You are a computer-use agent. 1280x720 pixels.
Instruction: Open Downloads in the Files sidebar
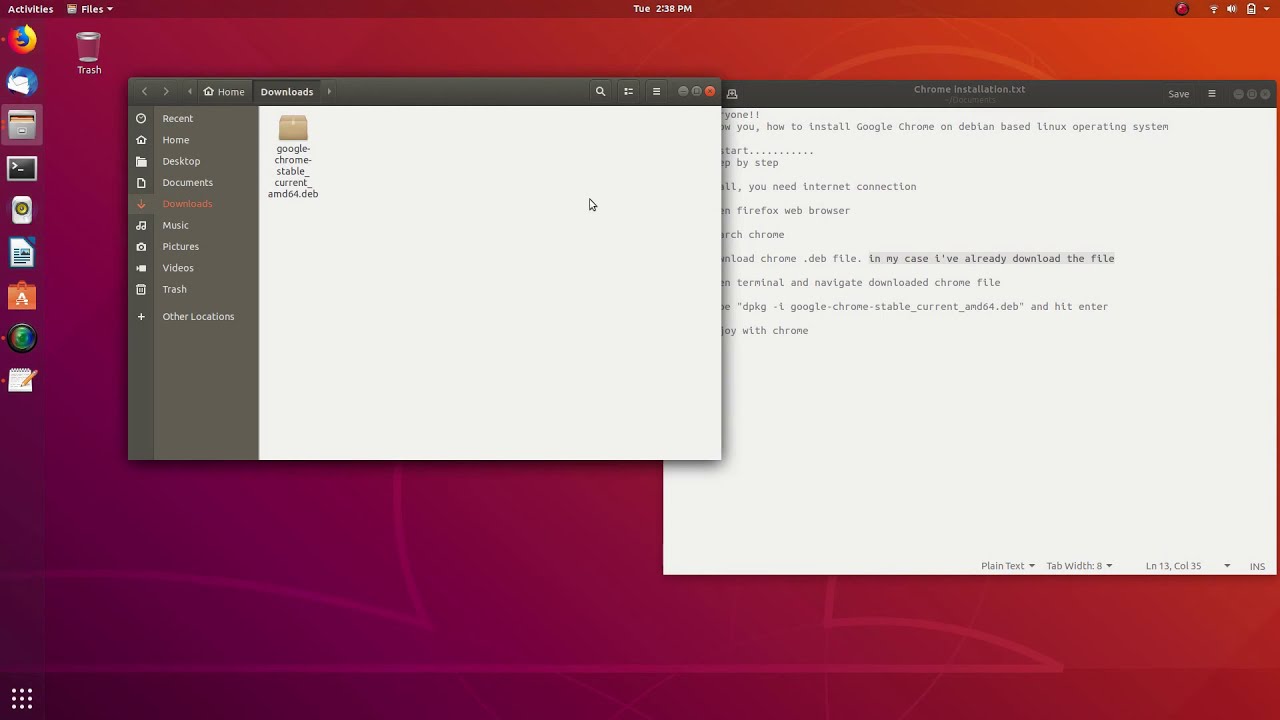[193, 204]
